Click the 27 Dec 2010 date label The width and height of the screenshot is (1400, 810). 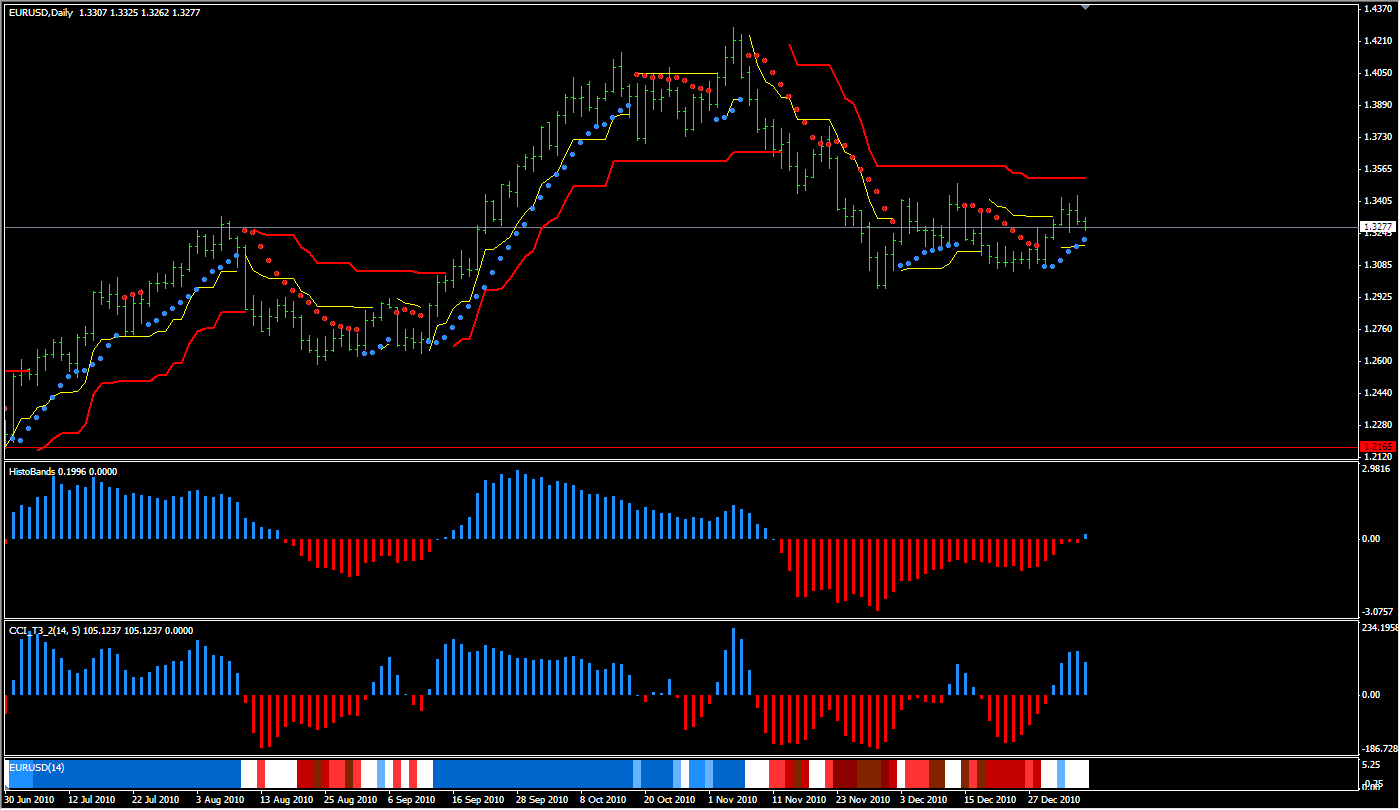tap(1054, 800)
